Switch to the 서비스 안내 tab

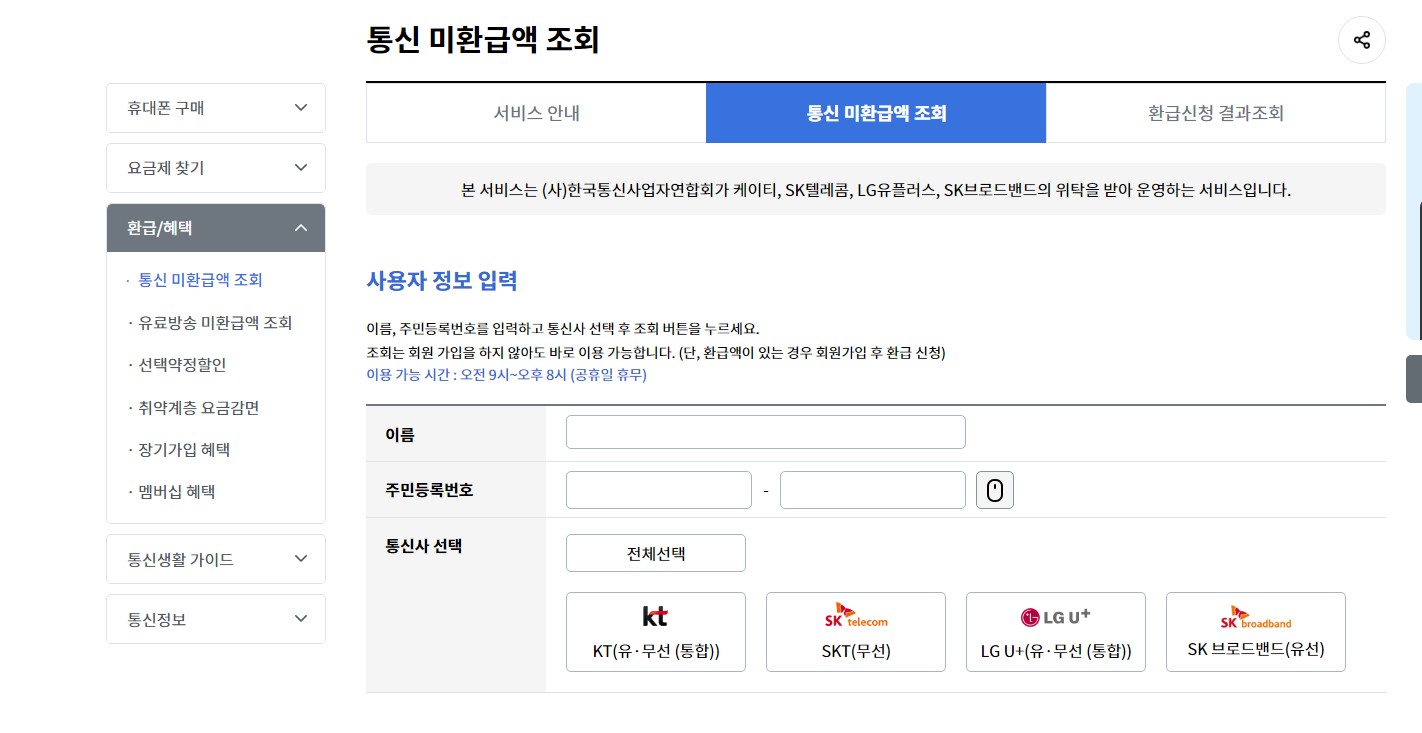[x=536, y=112]
